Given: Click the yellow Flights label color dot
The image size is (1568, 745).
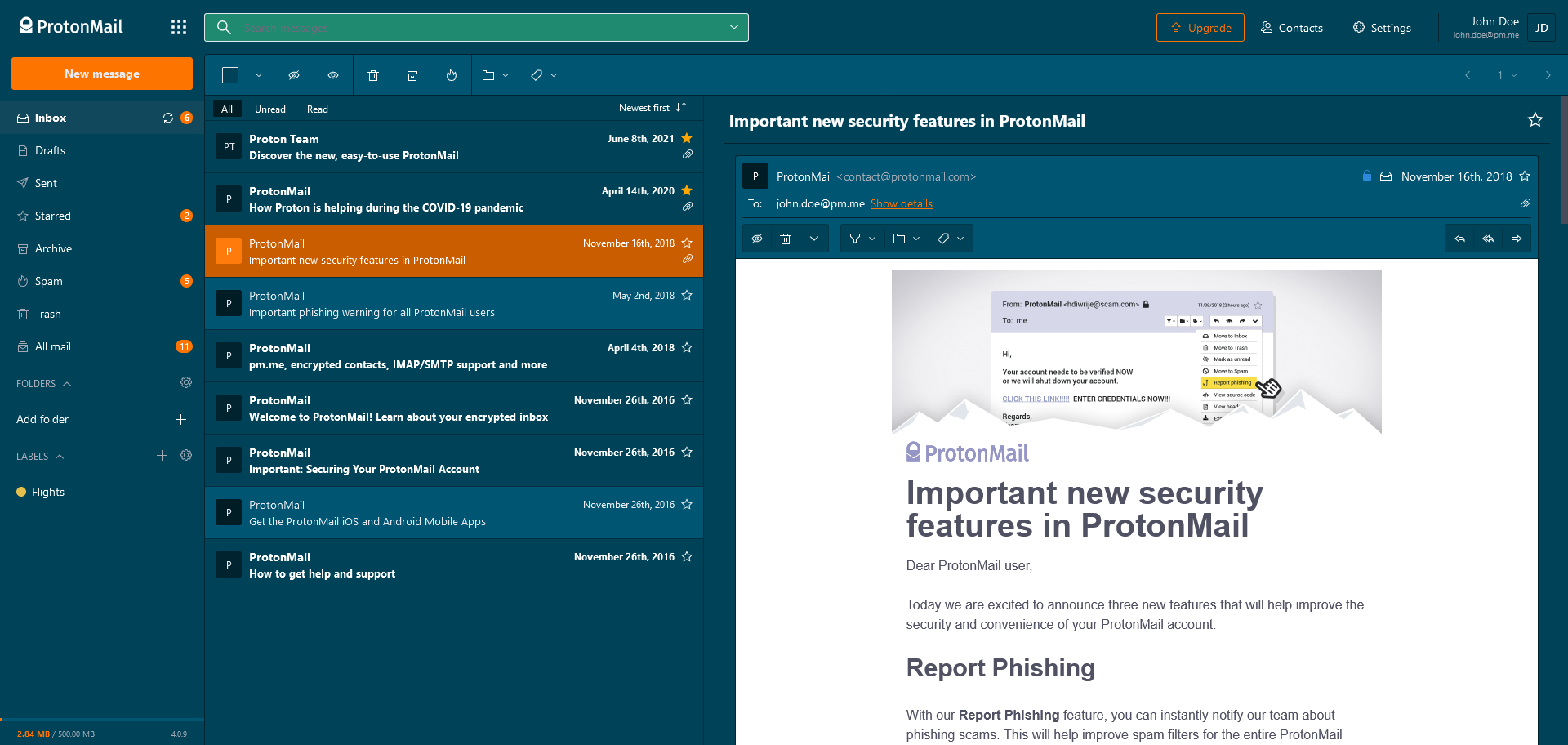Looking at the screenshot, I should coord(21,492).
